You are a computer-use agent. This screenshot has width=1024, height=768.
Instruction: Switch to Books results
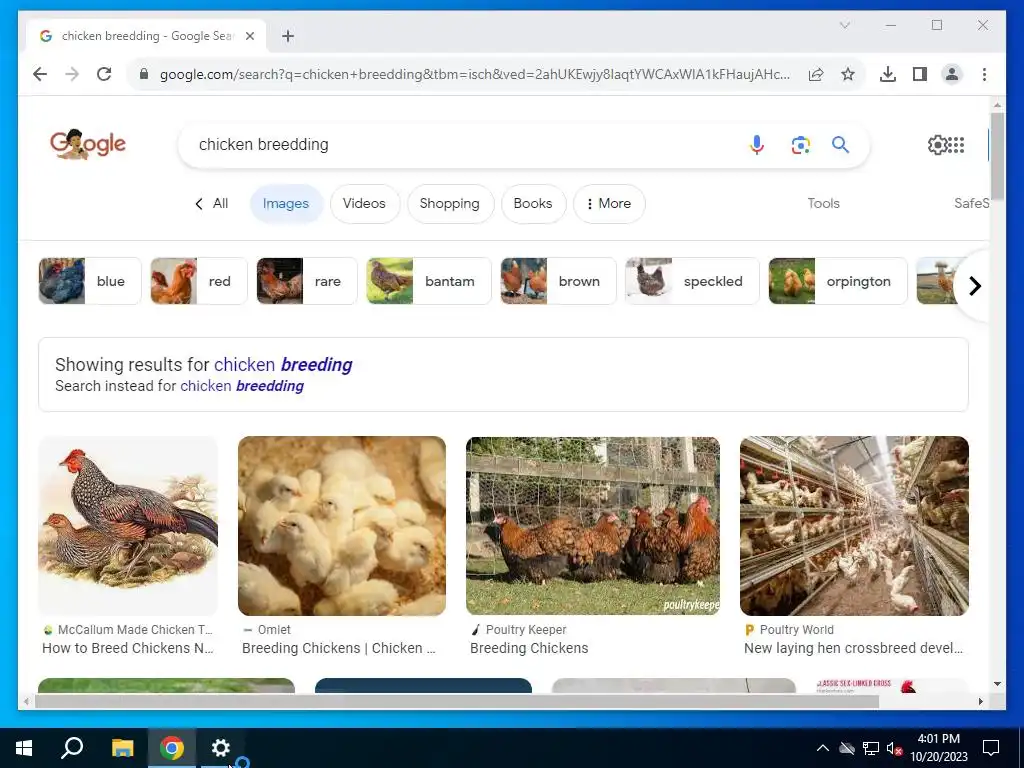pos(533,204)
